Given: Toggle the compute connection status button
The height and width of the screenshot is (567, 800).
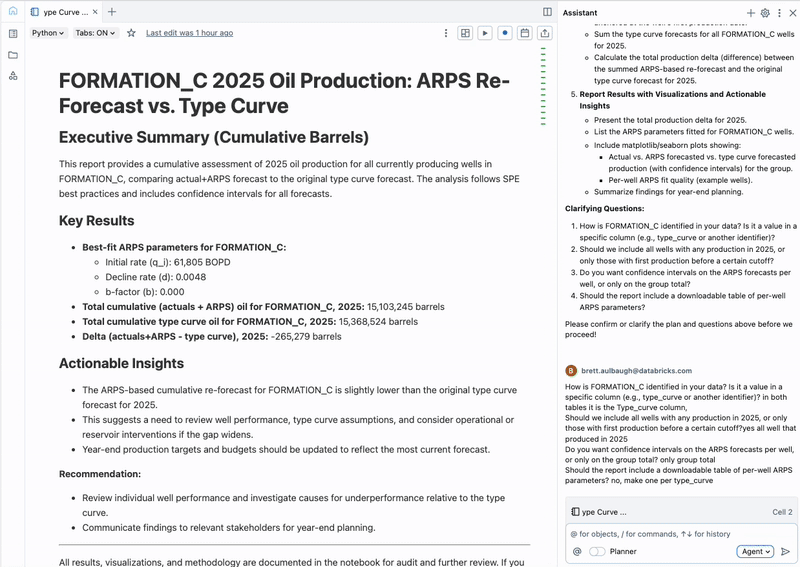Looking at the screenshot, I should [x=505, y=33].
